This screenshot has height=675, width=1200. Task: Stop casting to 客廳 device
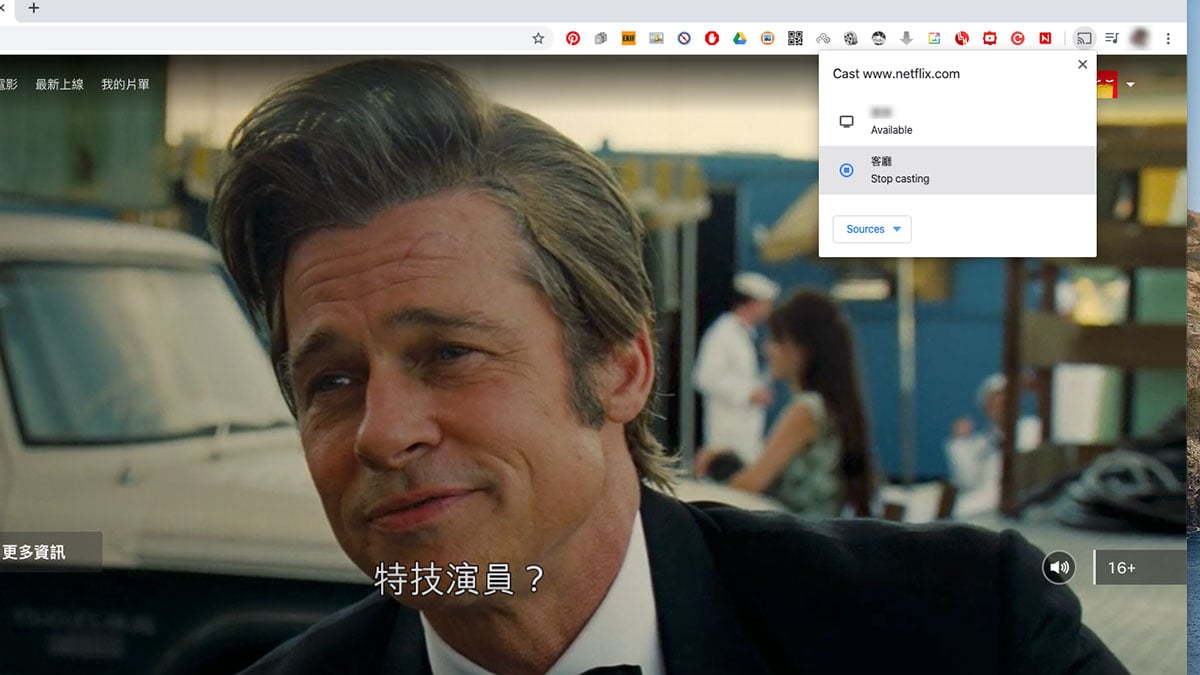pyautogui.click(x=957, y=170)
